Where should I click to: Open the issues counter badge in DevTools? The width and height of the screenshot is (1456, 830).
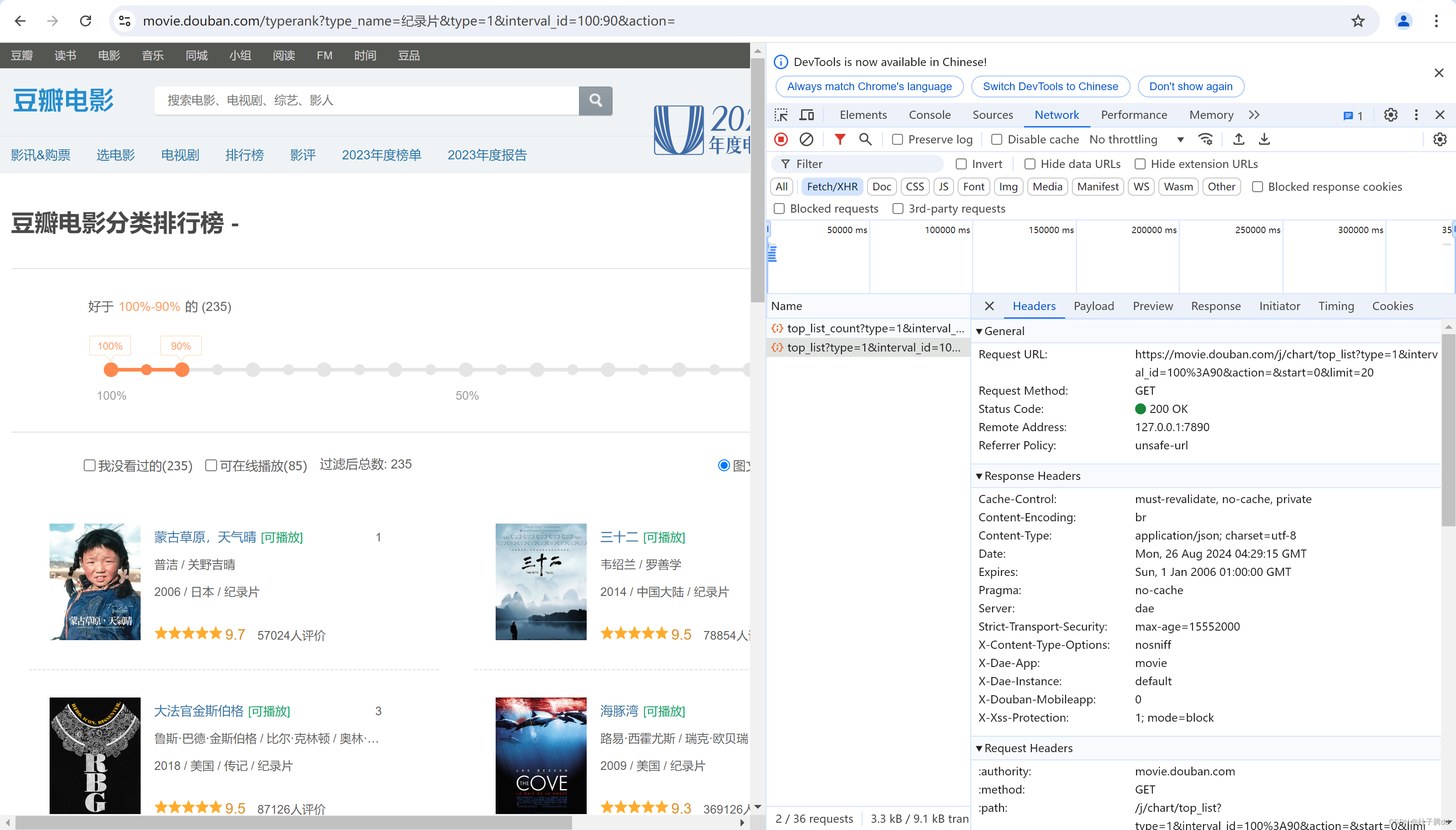point(1354,116)
